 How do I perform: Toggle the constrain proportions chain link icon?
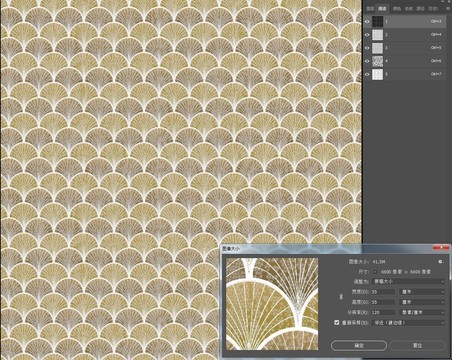(x=341, y=297)
